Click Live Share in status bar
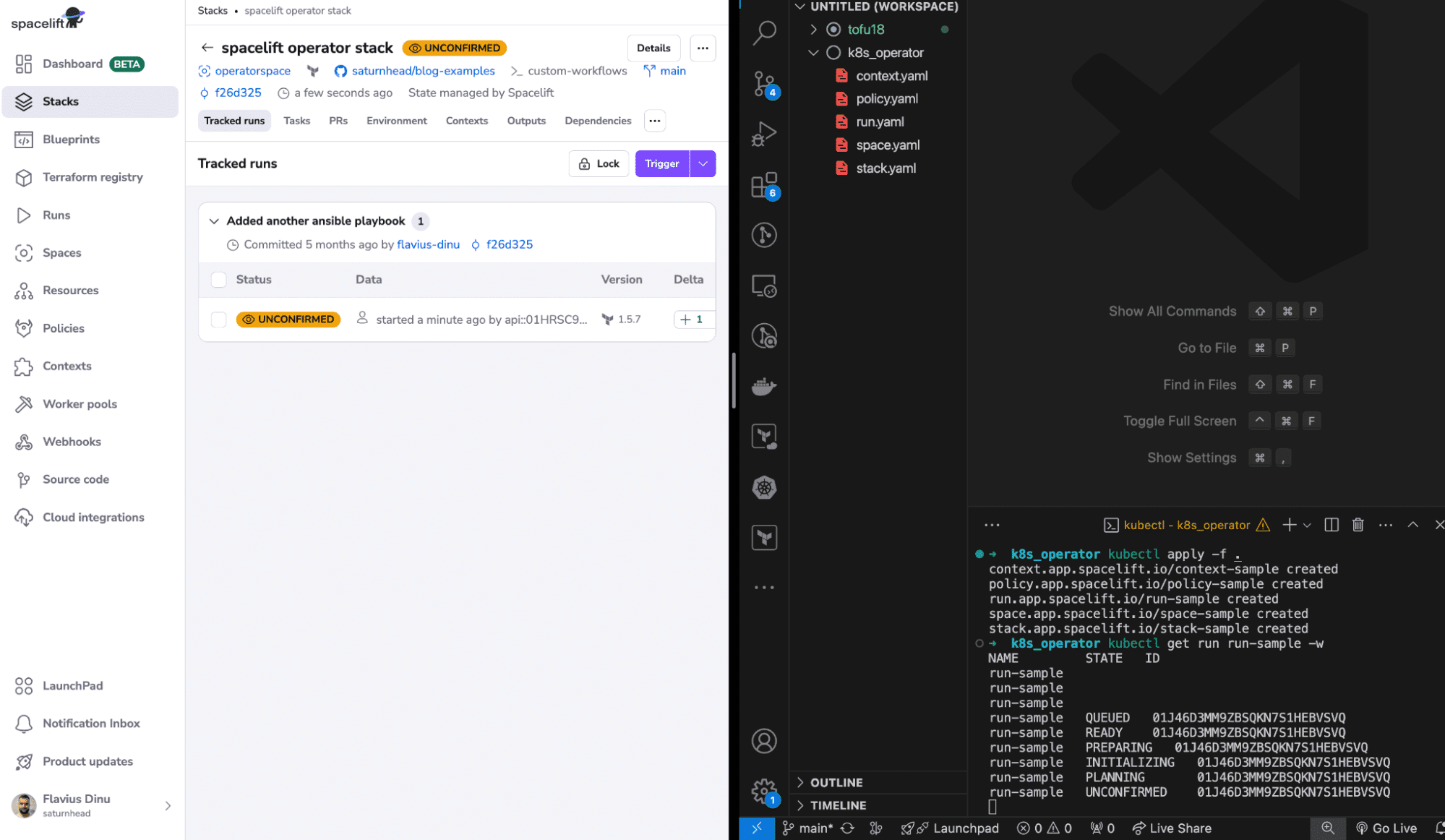The image size is (1445, 840). click(1172, 828)
